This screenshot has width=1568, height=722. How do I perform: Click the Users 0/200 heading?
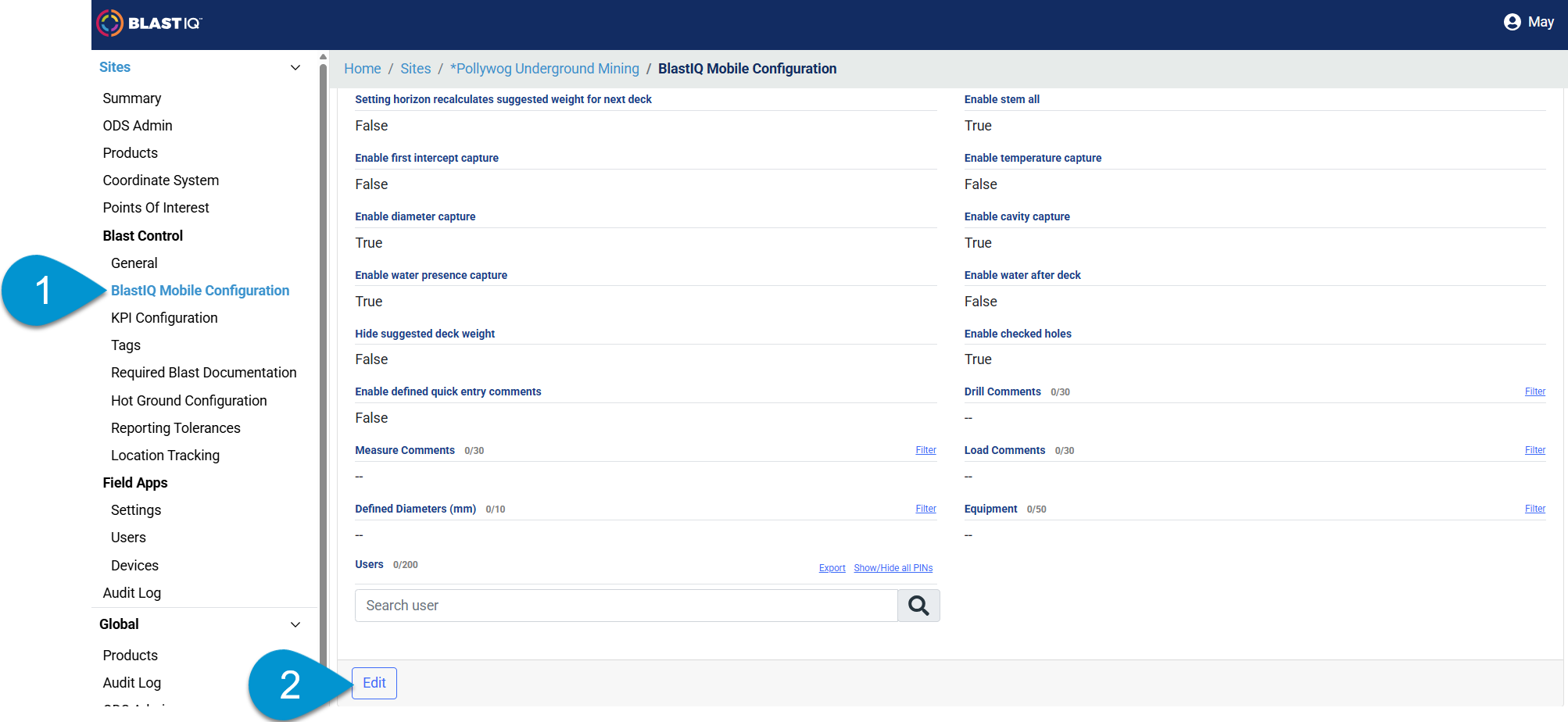(386, 564)
